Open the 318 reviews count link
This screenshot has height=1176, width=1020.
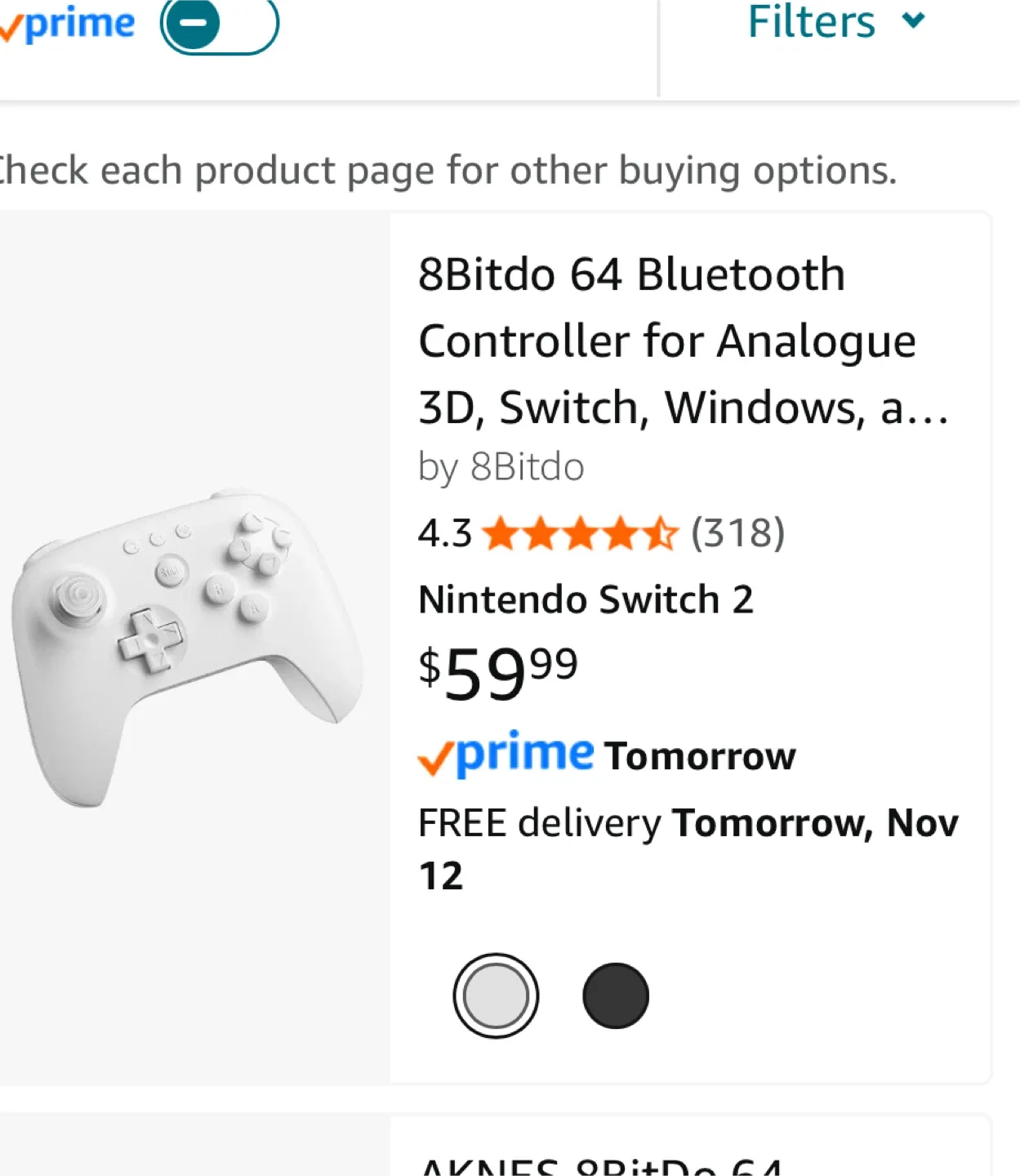(x=737, y=533)
